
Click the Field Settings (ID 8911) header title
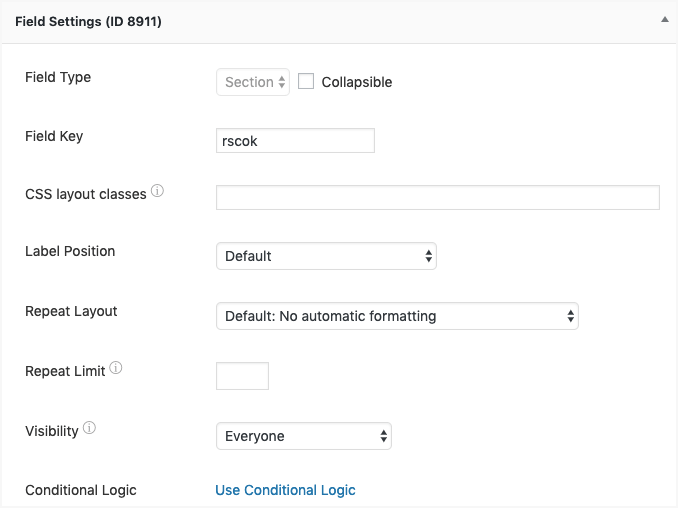[x=88, y=21]
